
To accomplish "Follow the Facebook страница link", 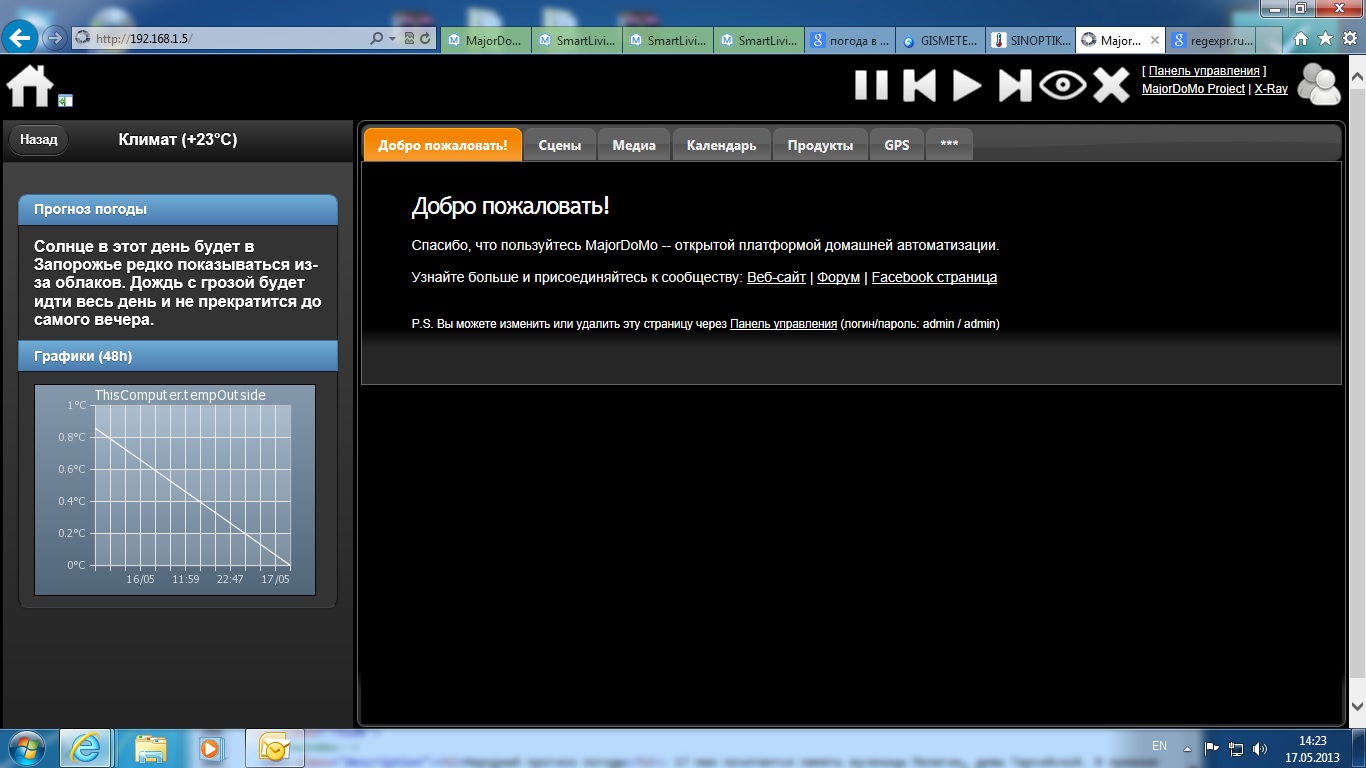I will [934, 277].
